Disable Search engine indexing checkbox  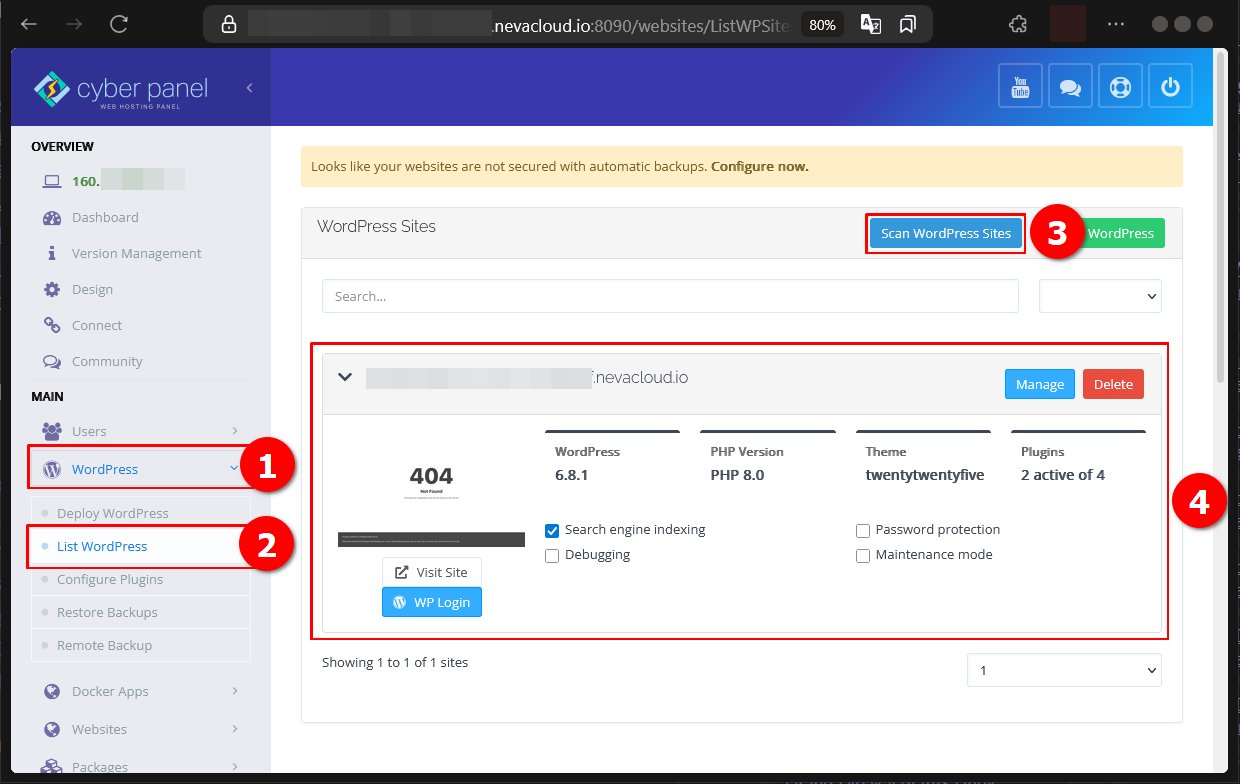click(552, 530)
